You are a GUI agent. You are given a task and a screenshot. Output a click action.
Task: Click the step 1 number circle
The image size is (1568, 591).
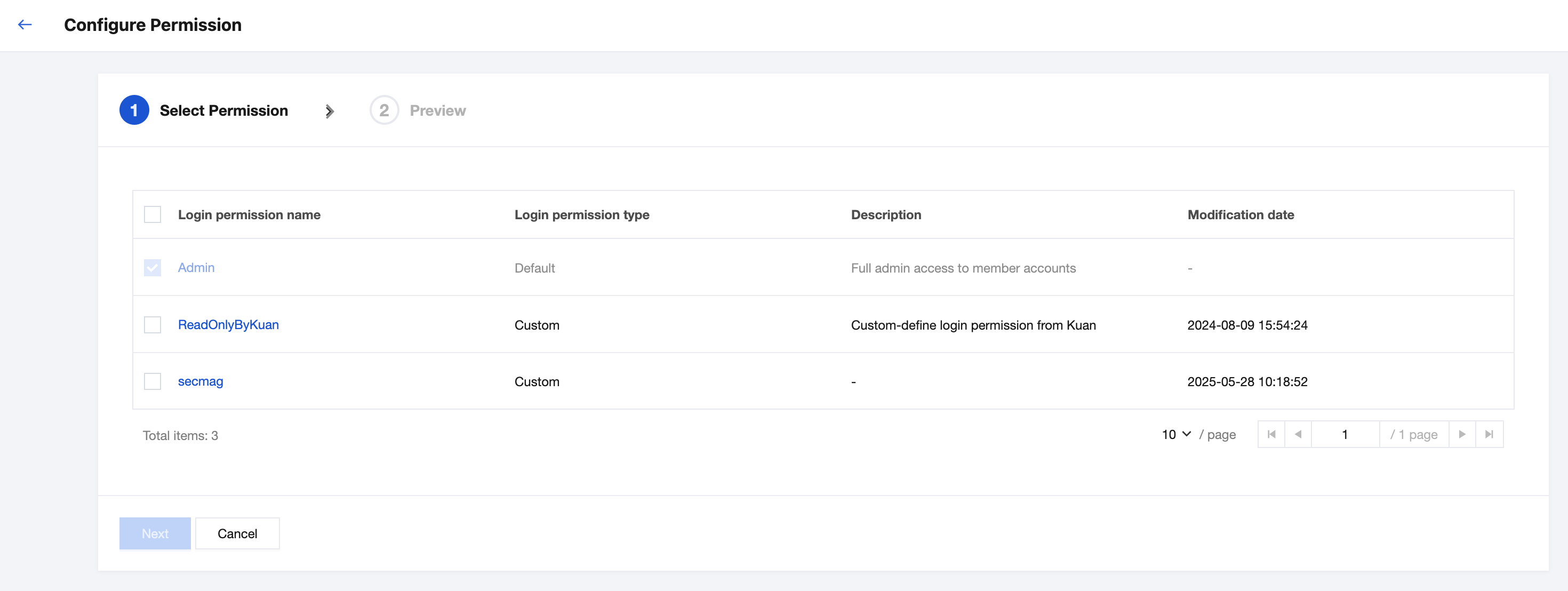pos(134,110)
